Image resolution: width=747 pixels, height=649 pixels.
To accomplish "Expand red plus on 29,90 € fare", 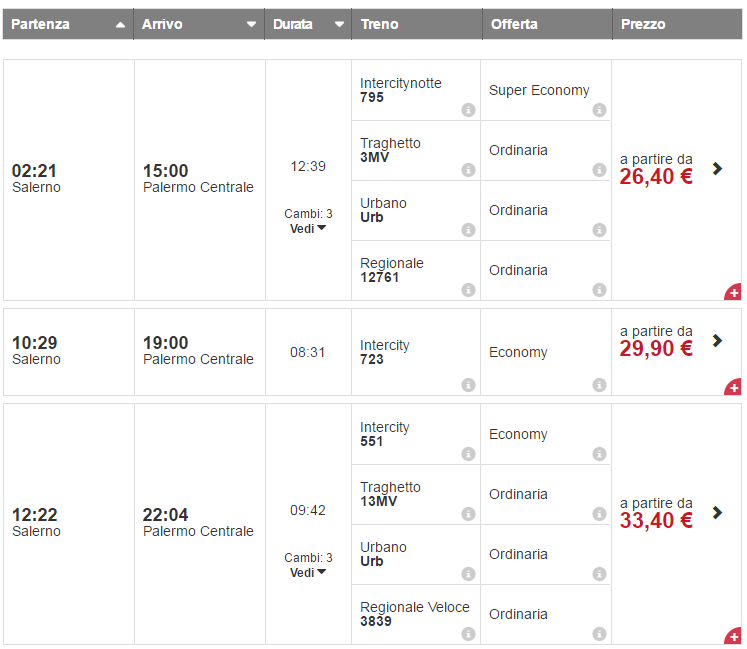I will [x=733, y=387].
